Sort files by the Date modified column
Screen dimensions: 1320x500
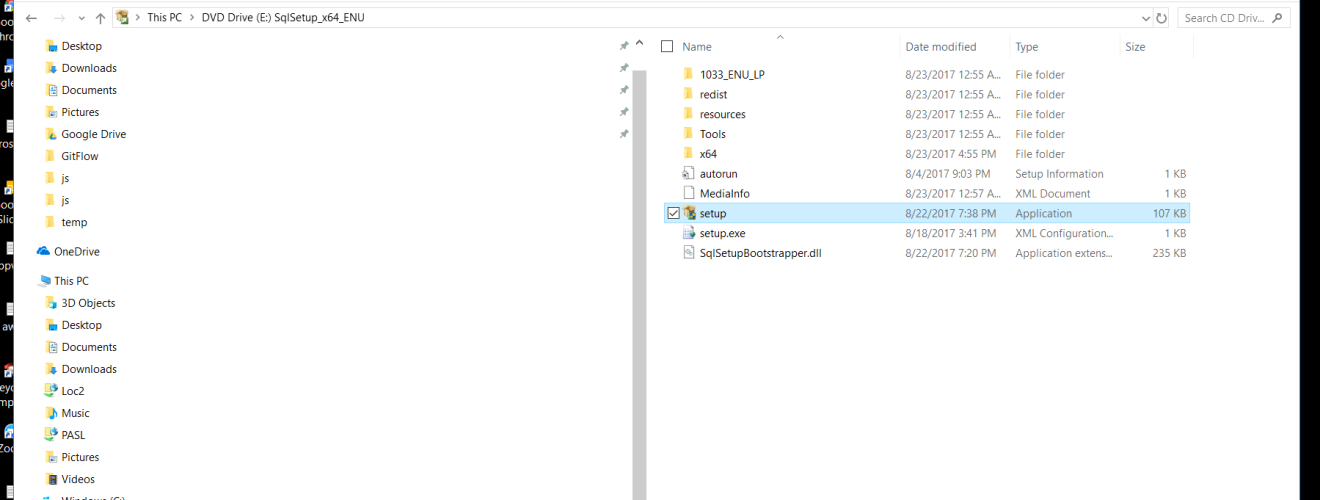pos(940,47)
